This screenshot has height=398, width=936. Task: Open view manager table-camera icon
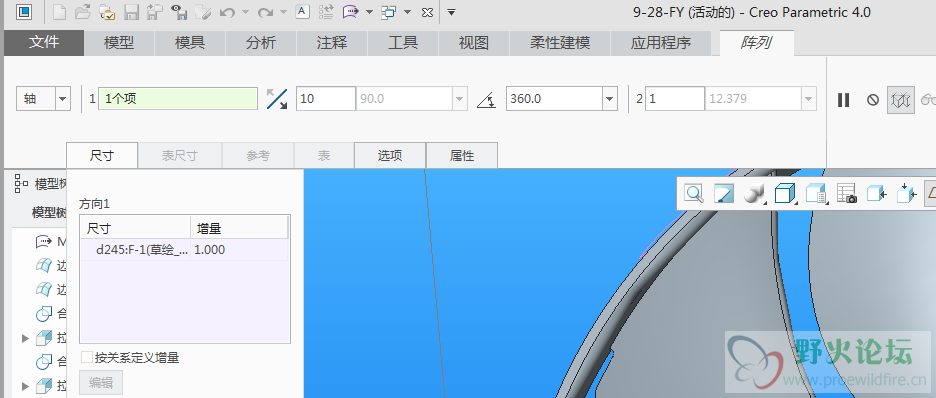pos(847,193)
